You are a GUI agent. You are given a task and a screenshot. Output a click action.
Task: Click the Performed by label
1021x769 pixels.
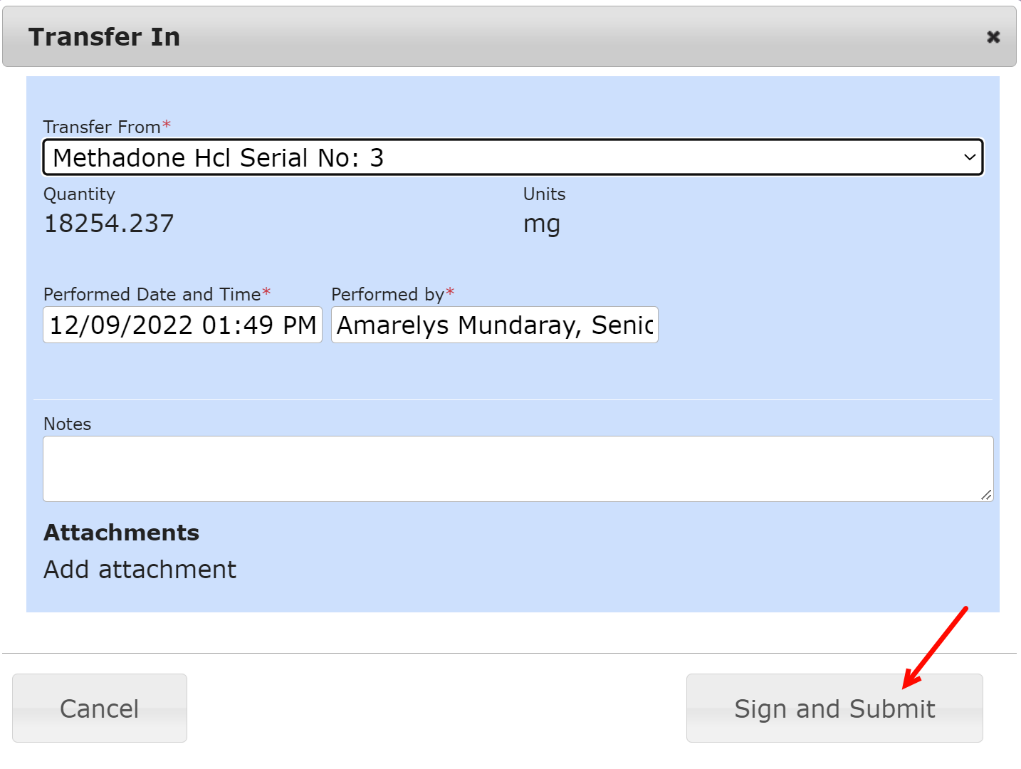click(x=388, y=294)
